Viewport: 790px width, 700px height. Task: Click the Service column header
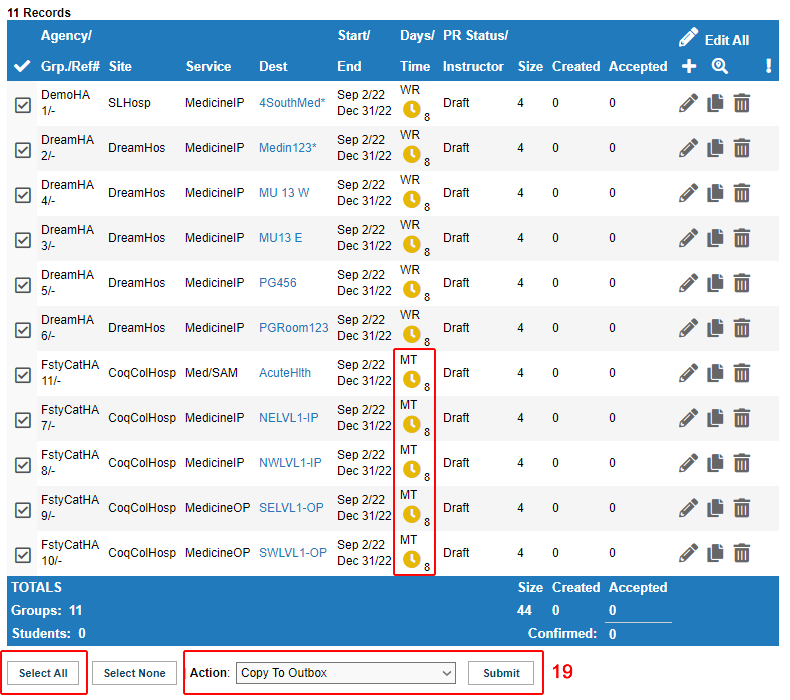click(208, 67)
